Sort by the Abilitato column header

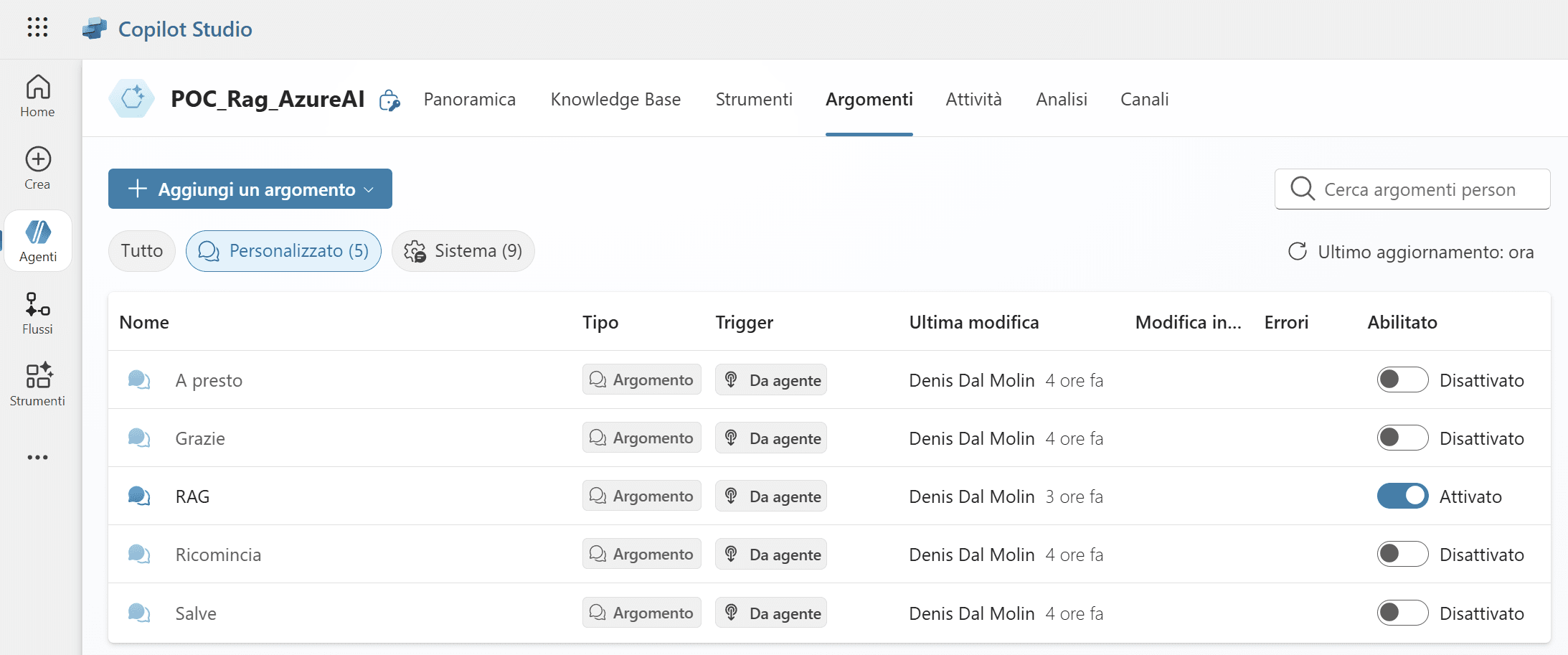click(x=1402, y=322)
